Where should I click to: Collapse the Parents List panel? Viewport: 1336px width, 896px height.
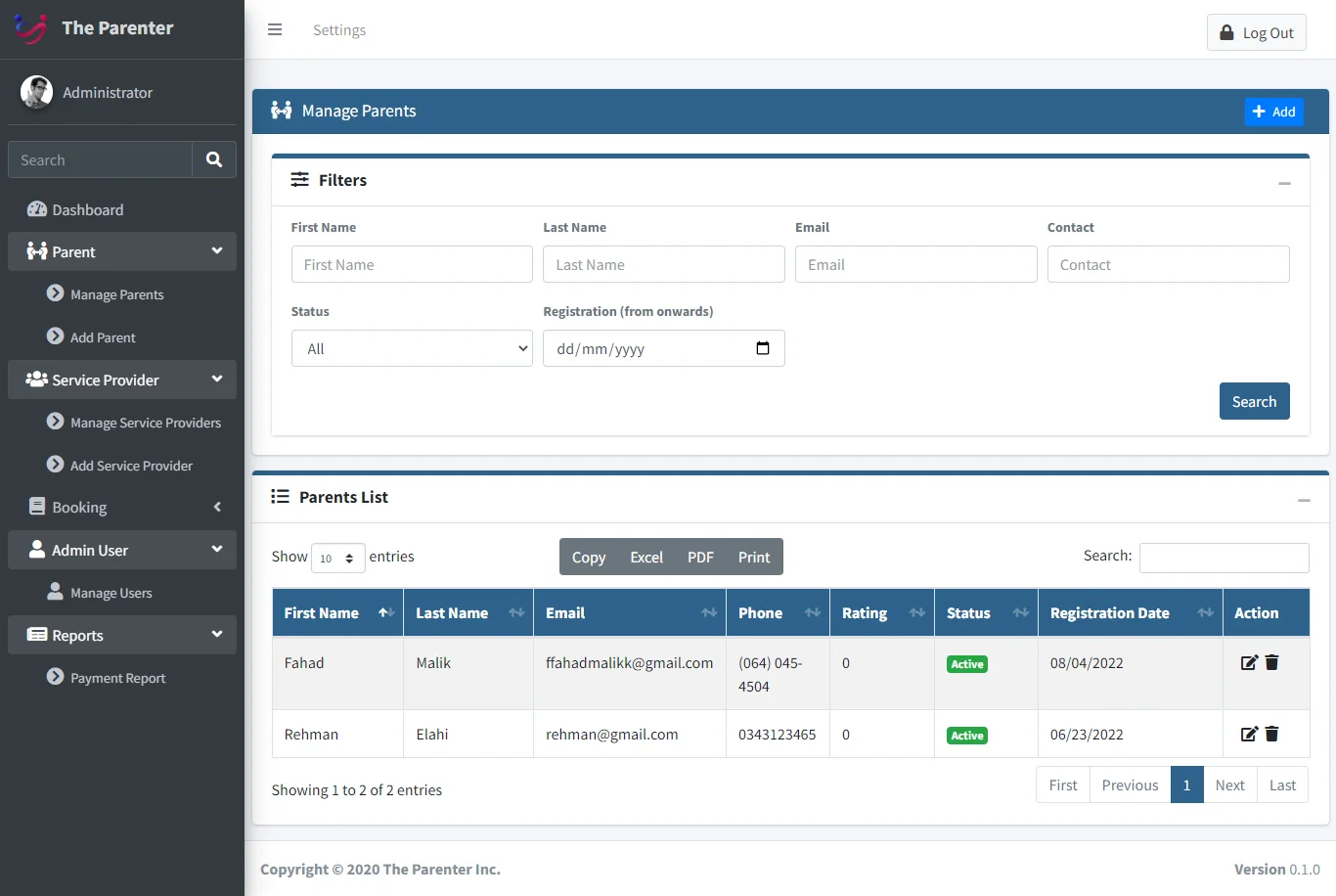click(x=1303, y=500)
